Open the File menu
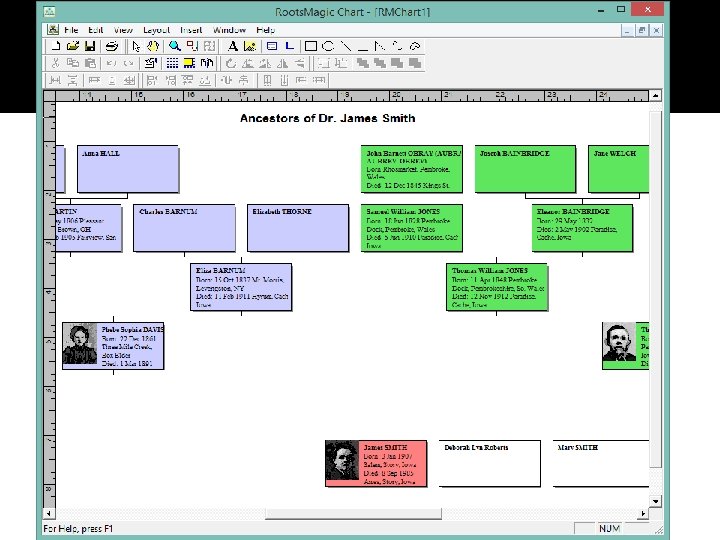 [71, 30]
